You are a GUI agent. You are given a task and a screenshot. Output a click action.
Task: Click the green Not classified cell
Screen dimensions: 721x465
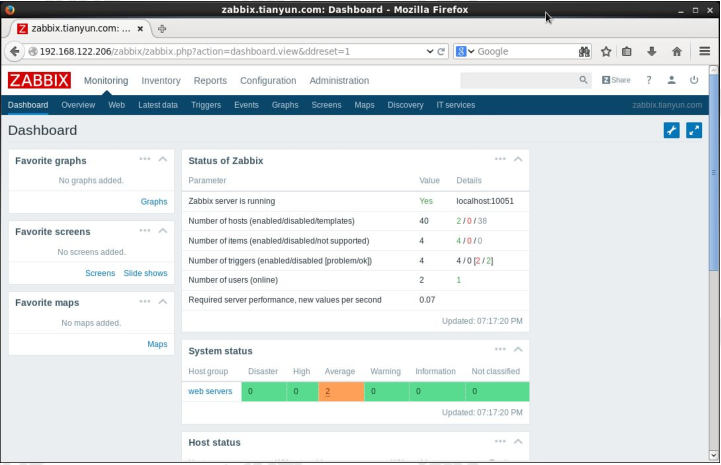[x=498, y=391]
